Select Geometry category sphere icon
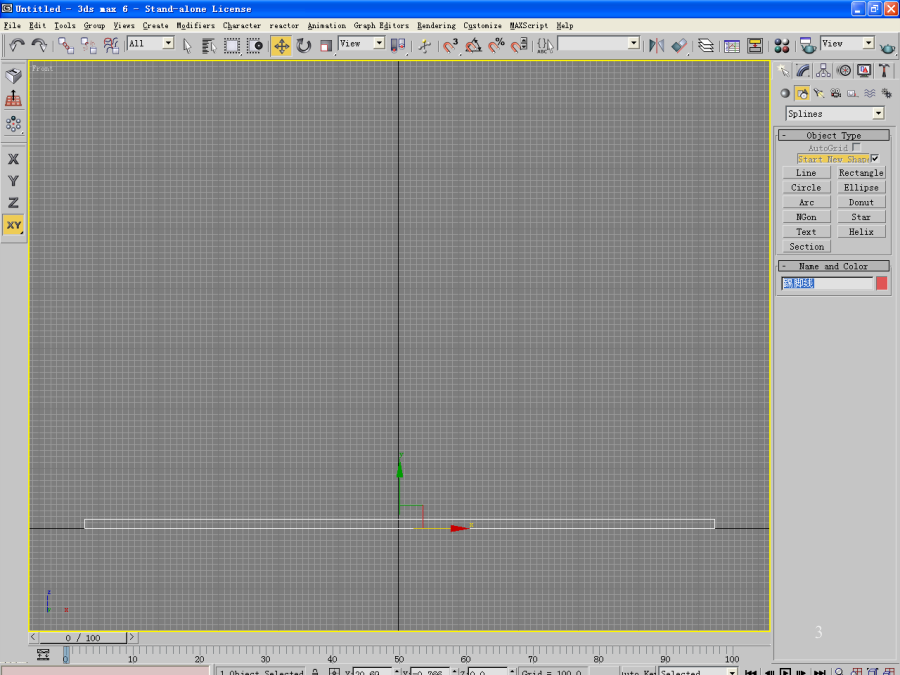The height and width of the screenshot is (675, 900). click(785, 93)
